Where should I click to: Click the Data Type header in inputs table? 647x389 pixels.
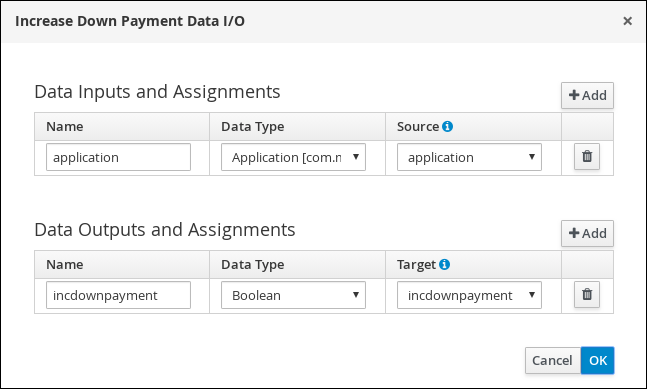253,126
